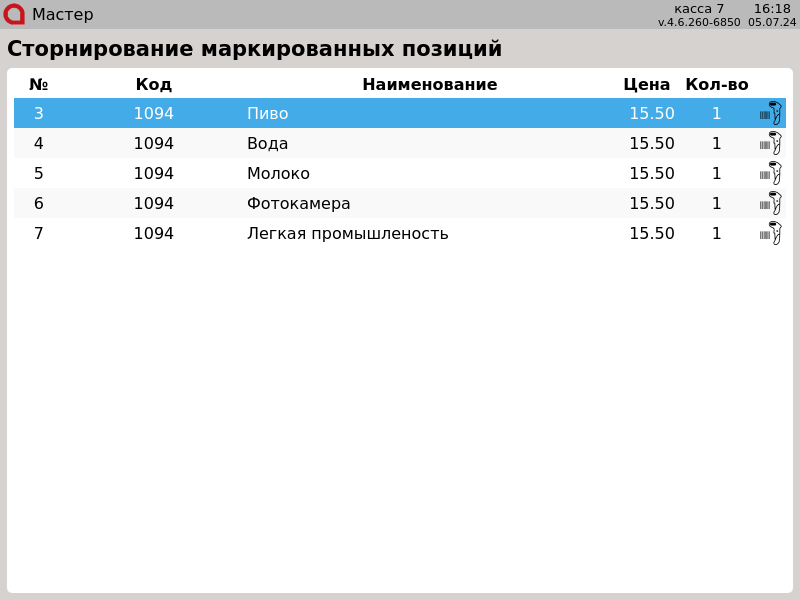Pick the Легкая промышленость position

coord(347,234)
